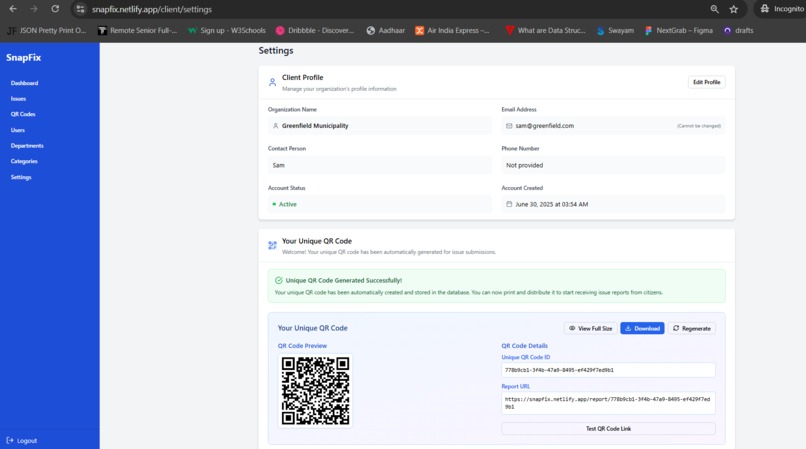
Task: Click Unique QR Code Generated Successfully text
Action: [344, 280]
